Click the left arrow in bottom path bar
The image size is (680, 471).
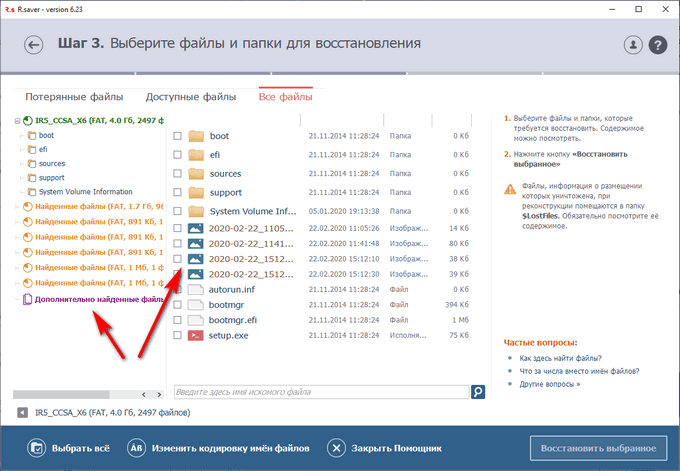click(x=22, y=412)
